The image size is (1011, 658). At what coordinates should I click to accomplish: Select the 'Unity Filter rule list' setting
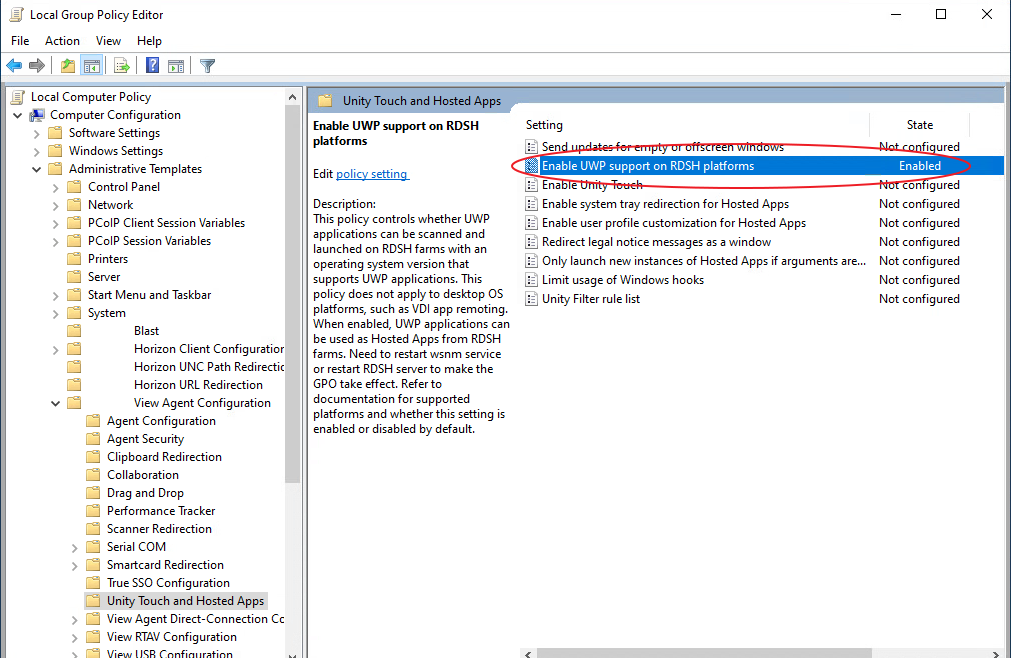tap(590, 299)
